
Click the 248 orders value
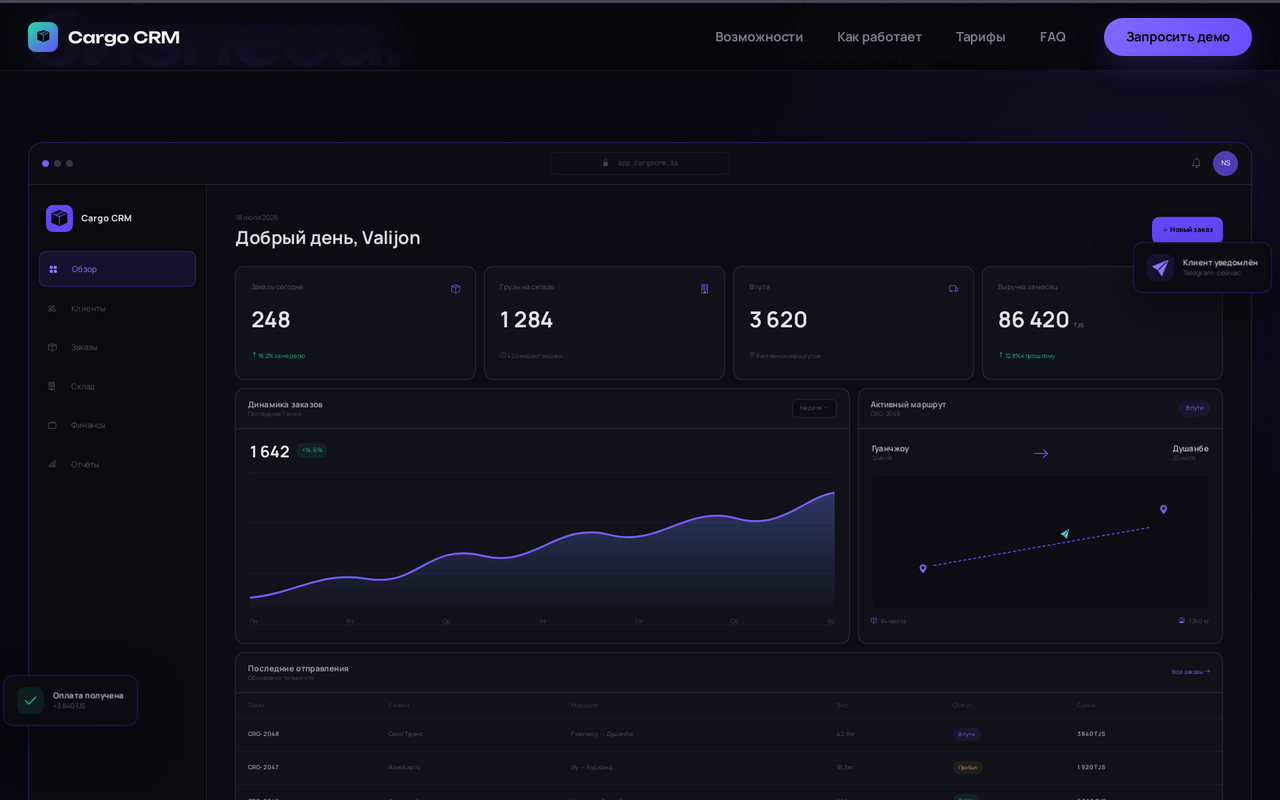(271, 320)
